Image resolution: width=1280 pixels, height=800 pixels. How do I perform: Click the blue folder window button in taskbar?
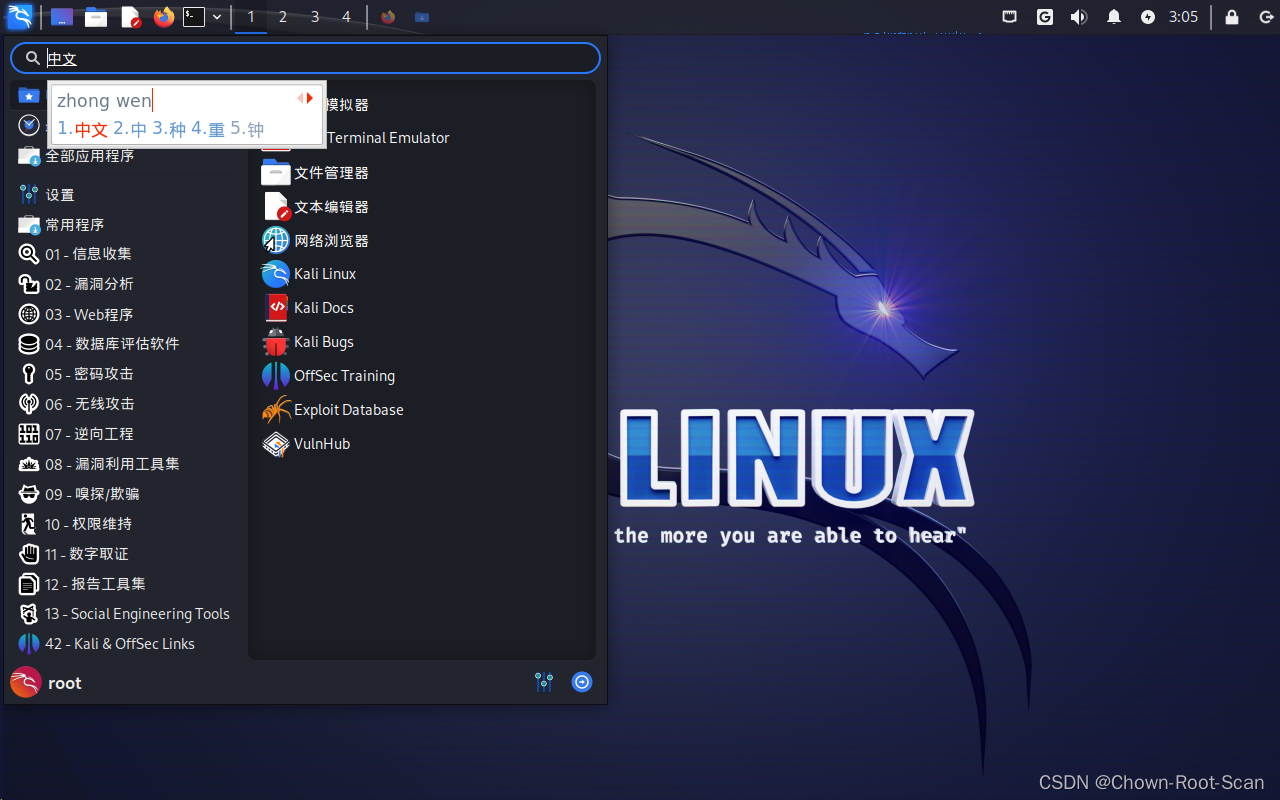422,17
